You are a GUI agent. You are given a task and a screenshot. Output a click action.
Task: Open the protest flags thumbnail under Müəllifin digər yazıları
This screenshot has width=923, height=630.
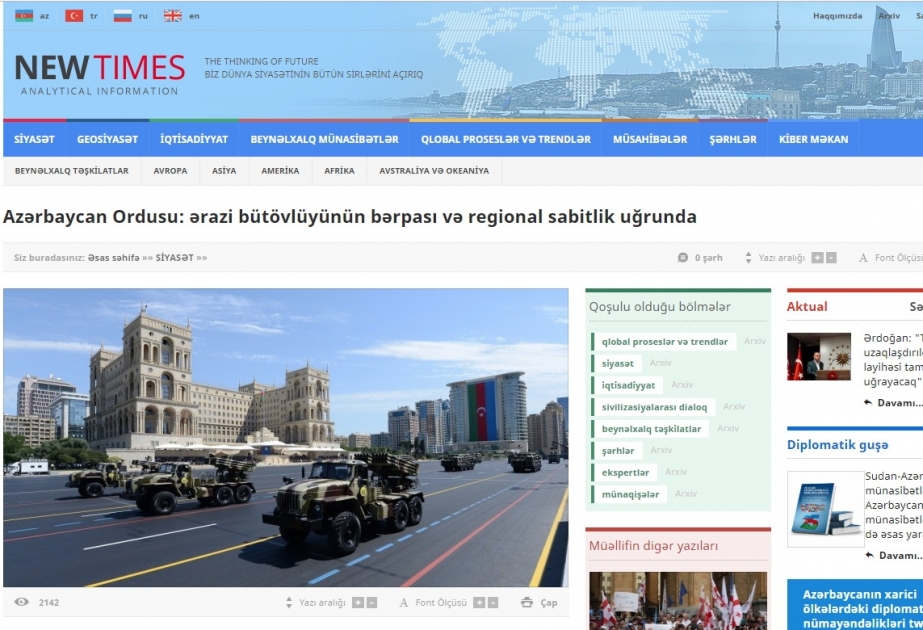[x=678, y=601]
